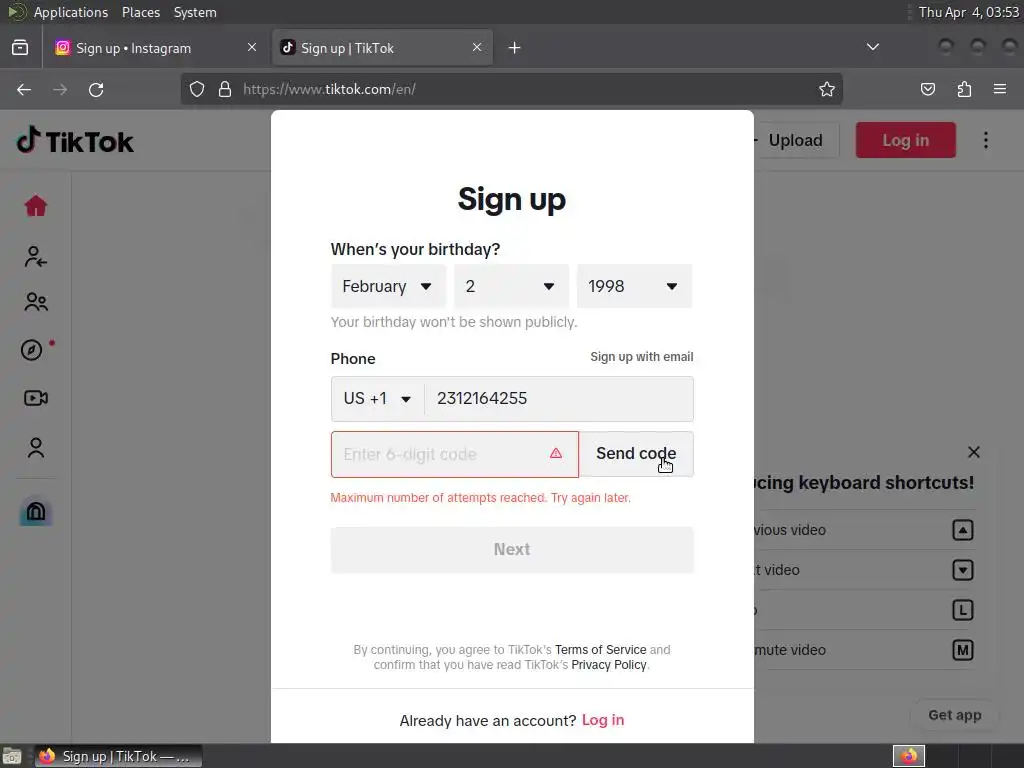Click the warning triangle in code field
Image resolution: width=1024 pixels, height=768 pixels.
(556, 453)
